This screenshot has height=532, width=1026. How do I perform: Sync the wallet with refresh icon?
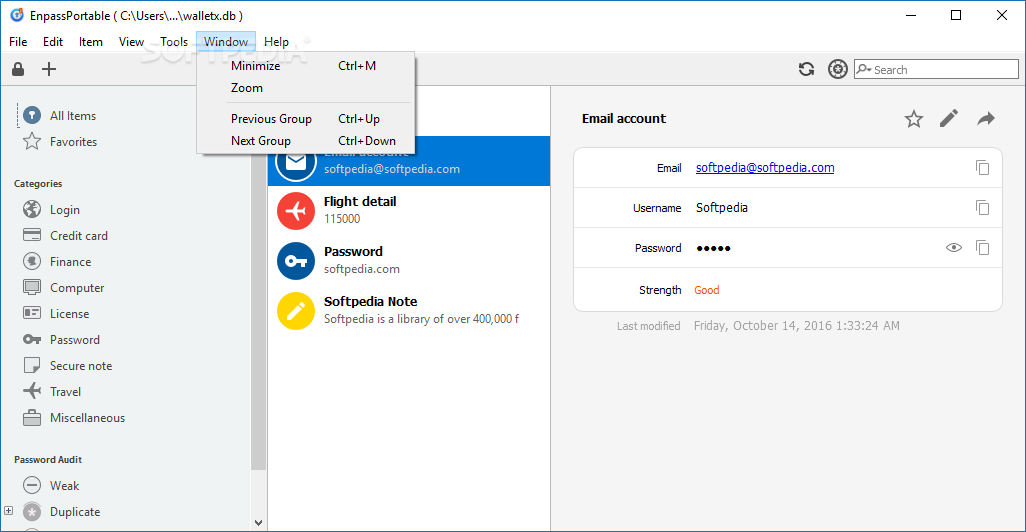(x=806, y=69)
